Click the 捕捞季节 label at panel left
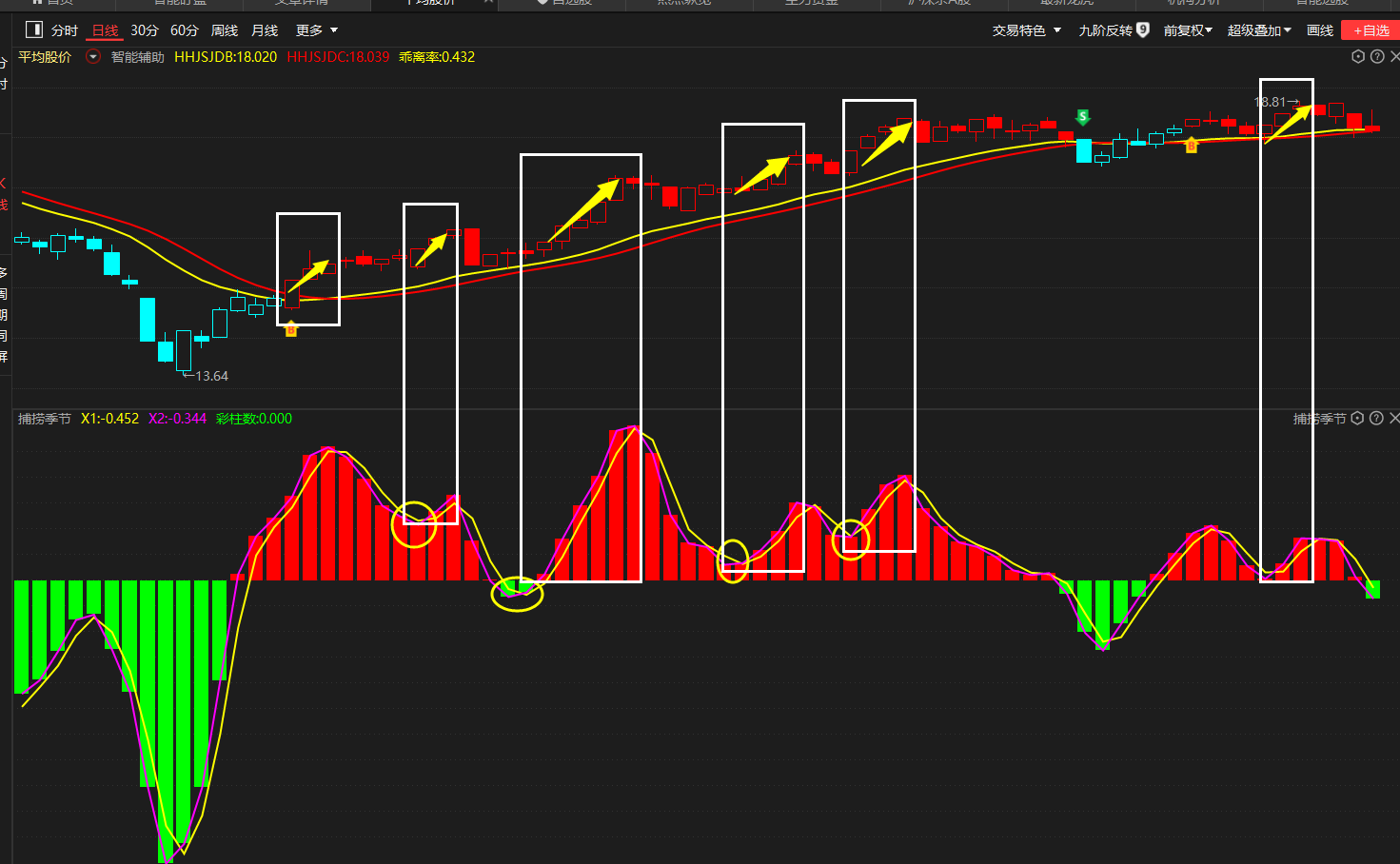 coord(45,419)
